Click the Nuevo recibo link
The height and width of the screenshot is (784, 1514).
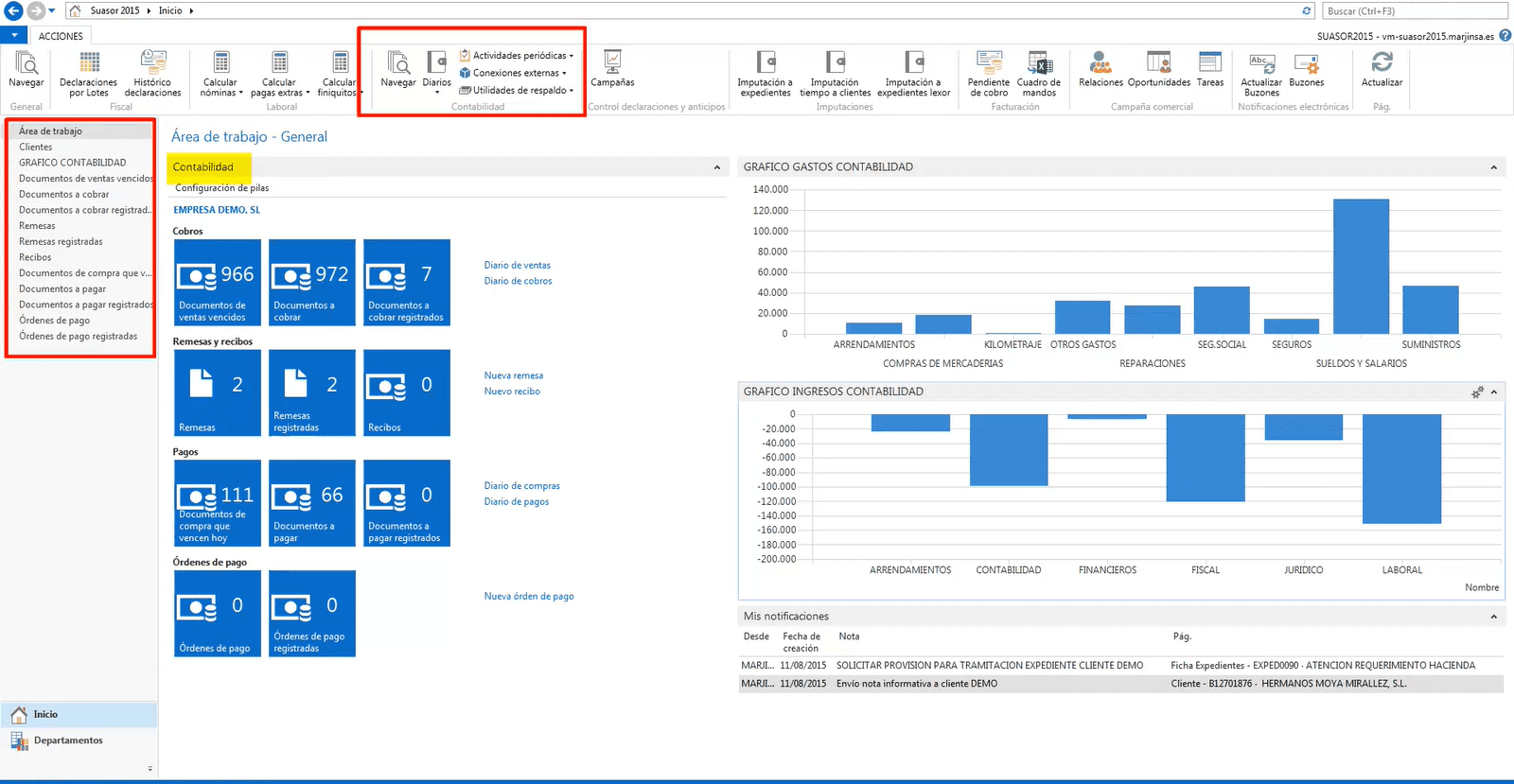pyautogui.click(x=512, y=392)
